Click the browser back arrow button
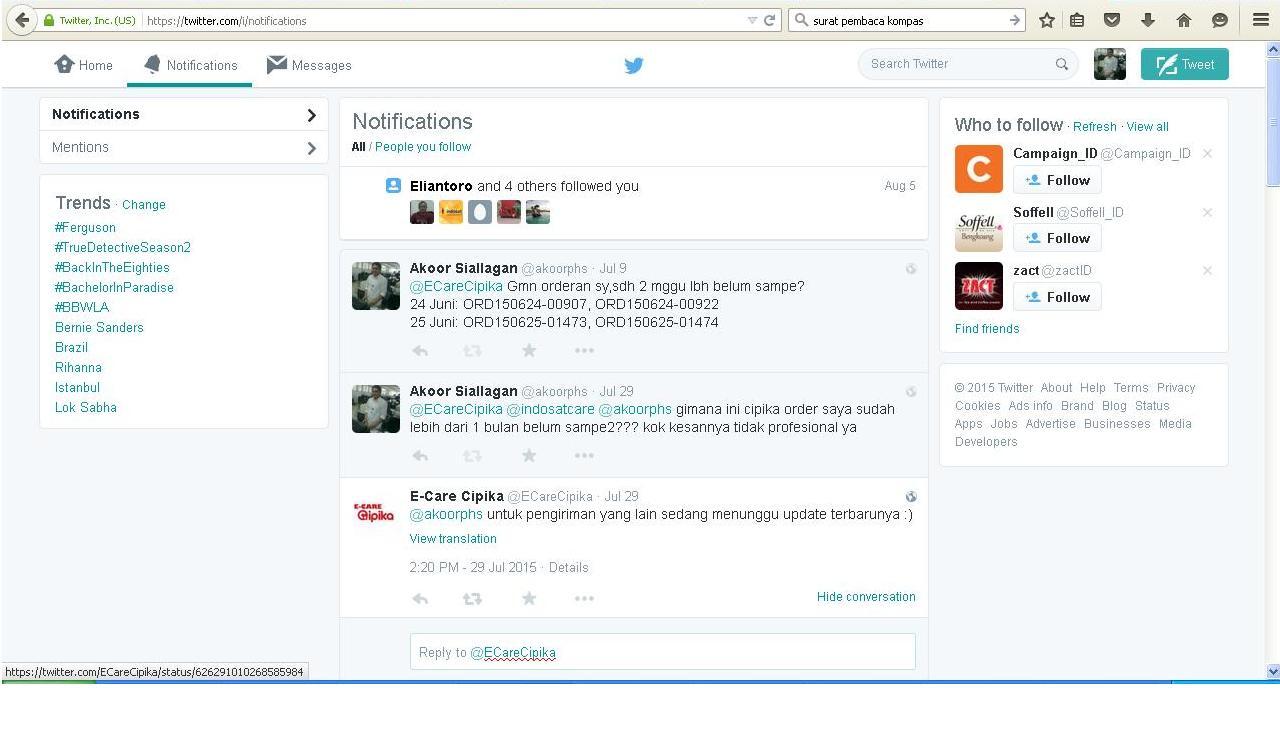 (x=21, y=20)
